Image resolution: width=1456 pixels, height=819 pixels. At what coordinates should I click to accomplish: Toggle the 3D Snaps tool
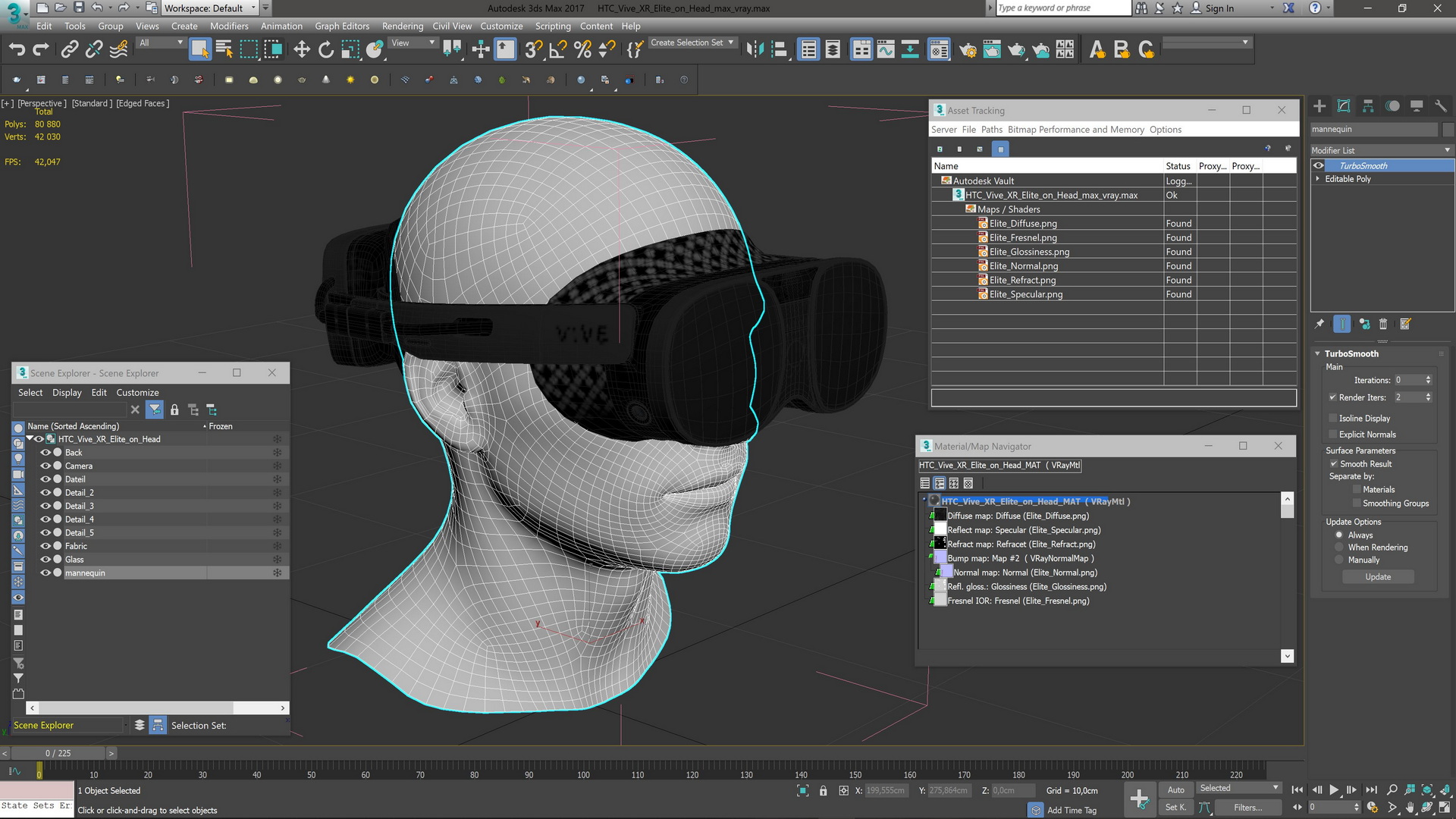coord(533,49)
